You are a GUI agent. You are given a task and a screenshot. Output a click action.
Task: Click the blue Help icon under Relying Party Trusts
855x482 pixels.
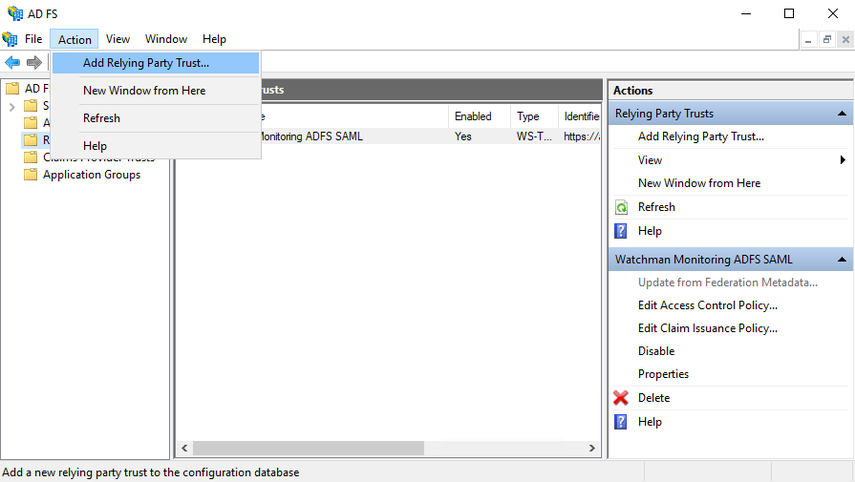621,231
